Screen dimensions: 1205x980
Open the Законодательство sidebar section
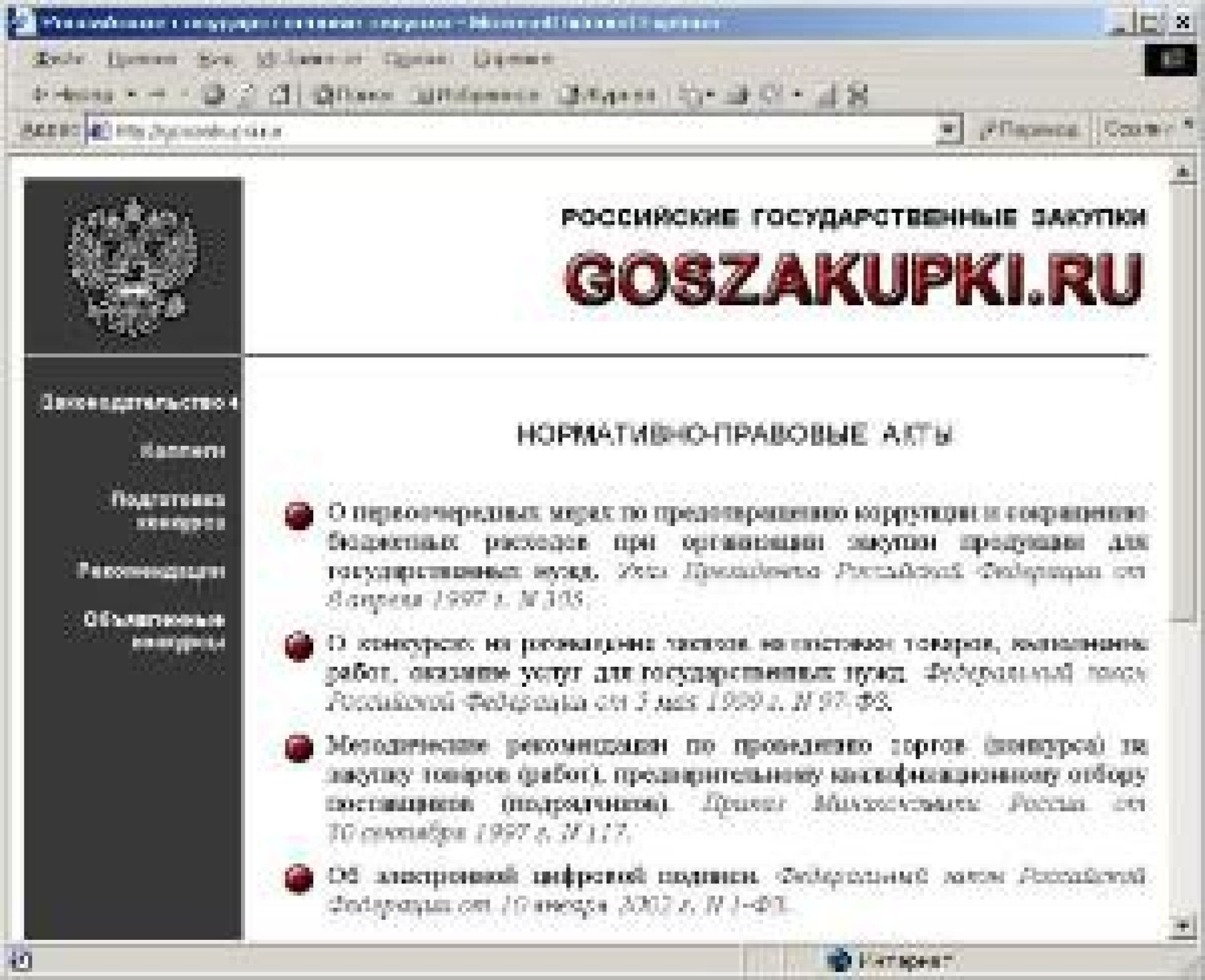coord(139,402)
